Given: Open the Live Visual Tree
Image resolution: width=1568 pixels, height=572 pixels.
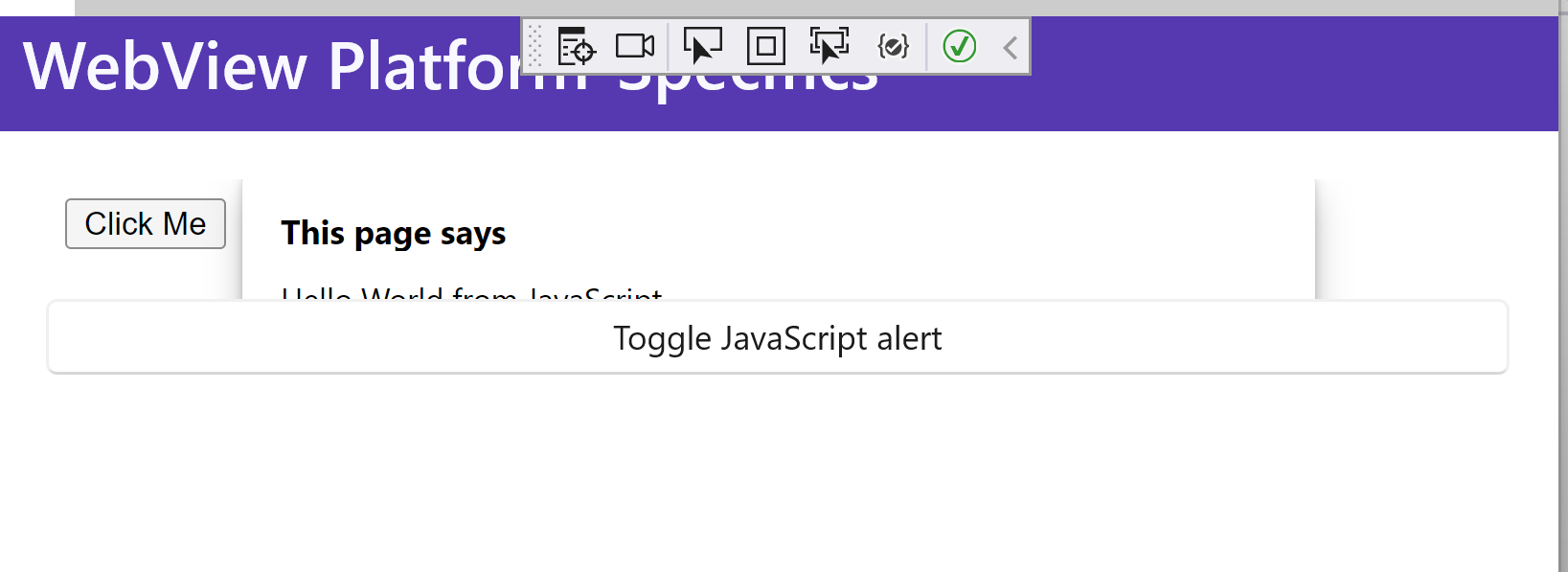Looking at the screenshot, I should coord(576,45).
